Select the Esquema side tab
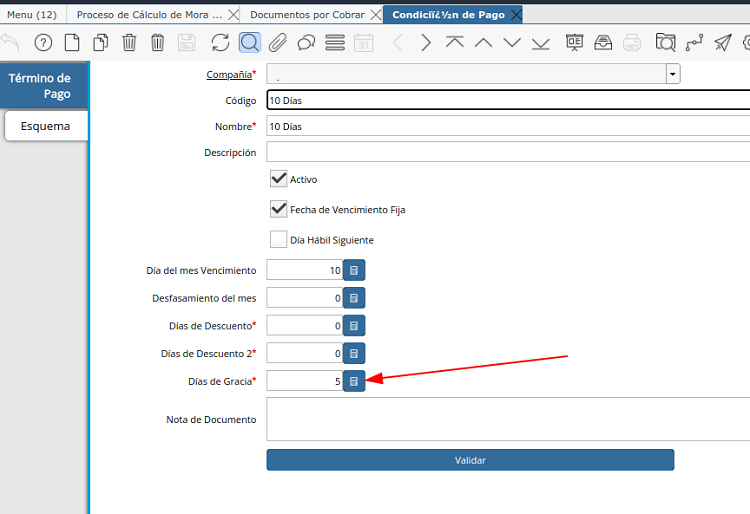This screenshot has width=750, height=514. [x=45, y=126]
